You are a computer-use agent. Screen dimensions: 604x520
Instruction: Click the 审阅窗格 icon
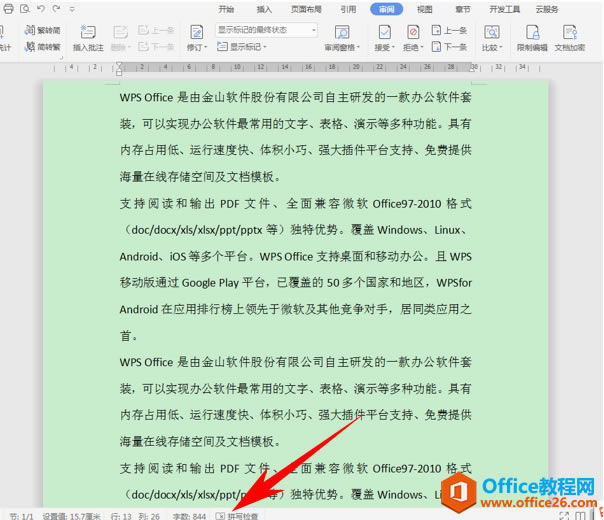click(x=342, y=32)
